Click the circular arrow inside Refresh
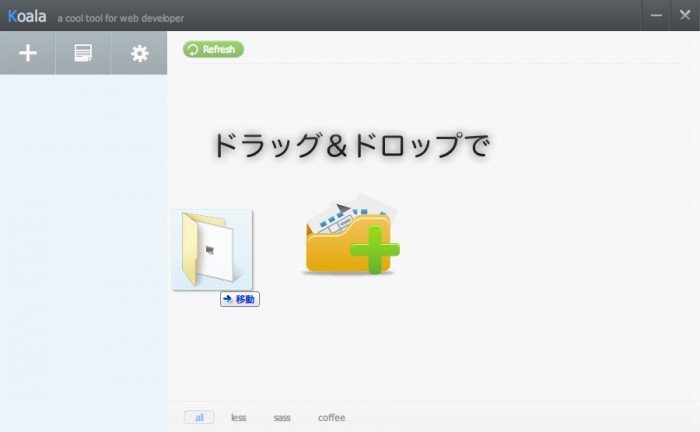 192,49
